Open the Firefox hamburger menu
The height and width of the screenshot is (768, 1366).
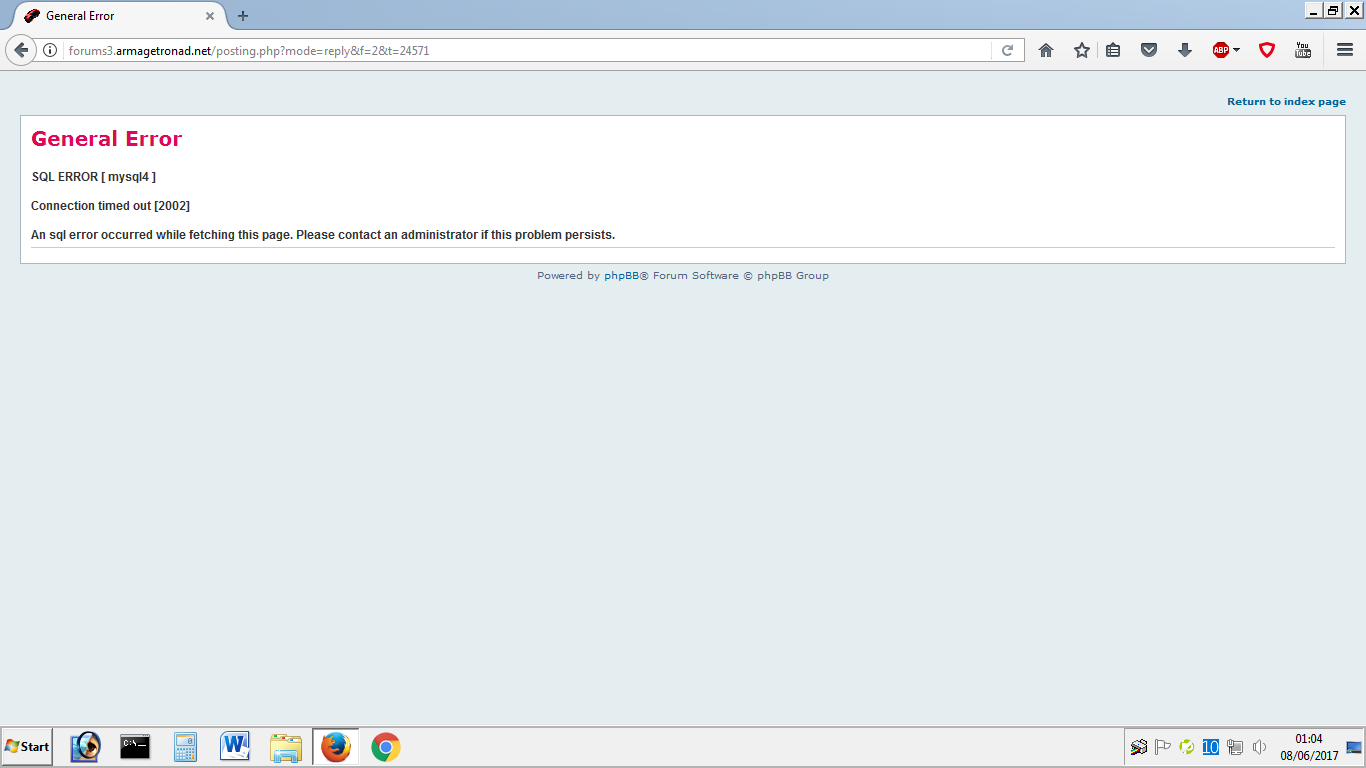pos(1345,50)
